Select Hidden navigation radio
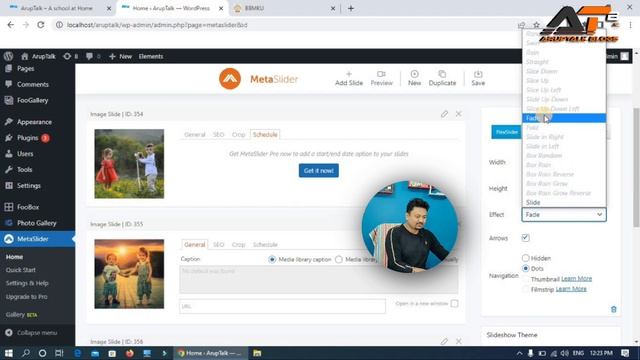 [x=526, y=258]
